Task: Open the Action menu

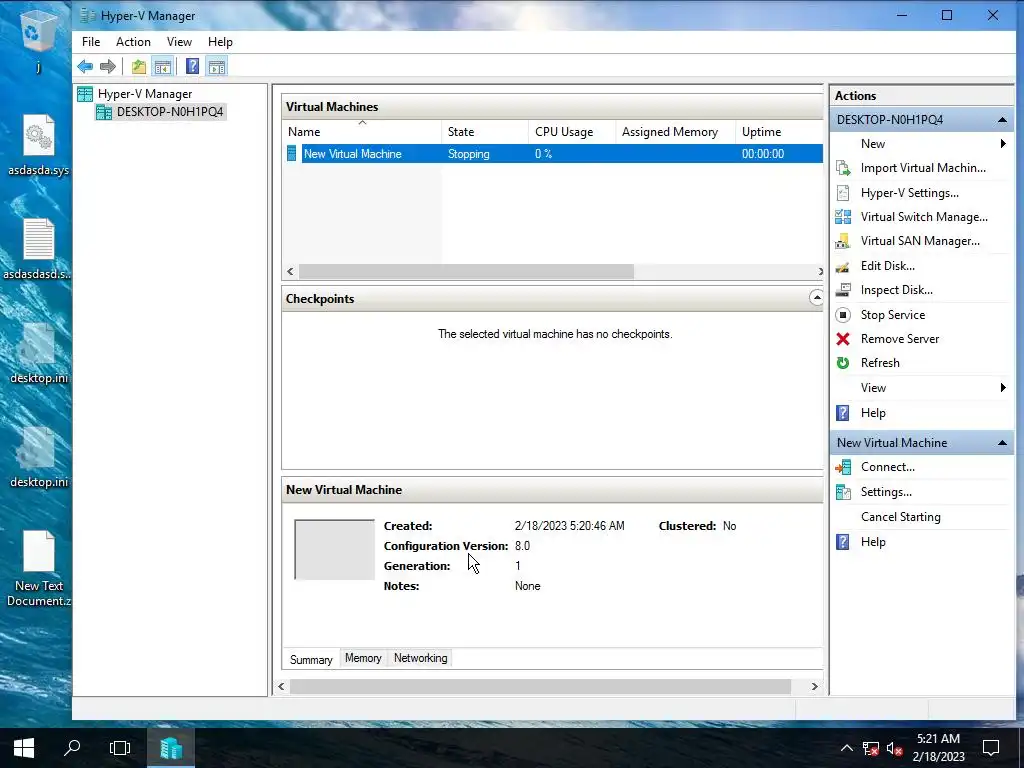Action: point(133,42)
